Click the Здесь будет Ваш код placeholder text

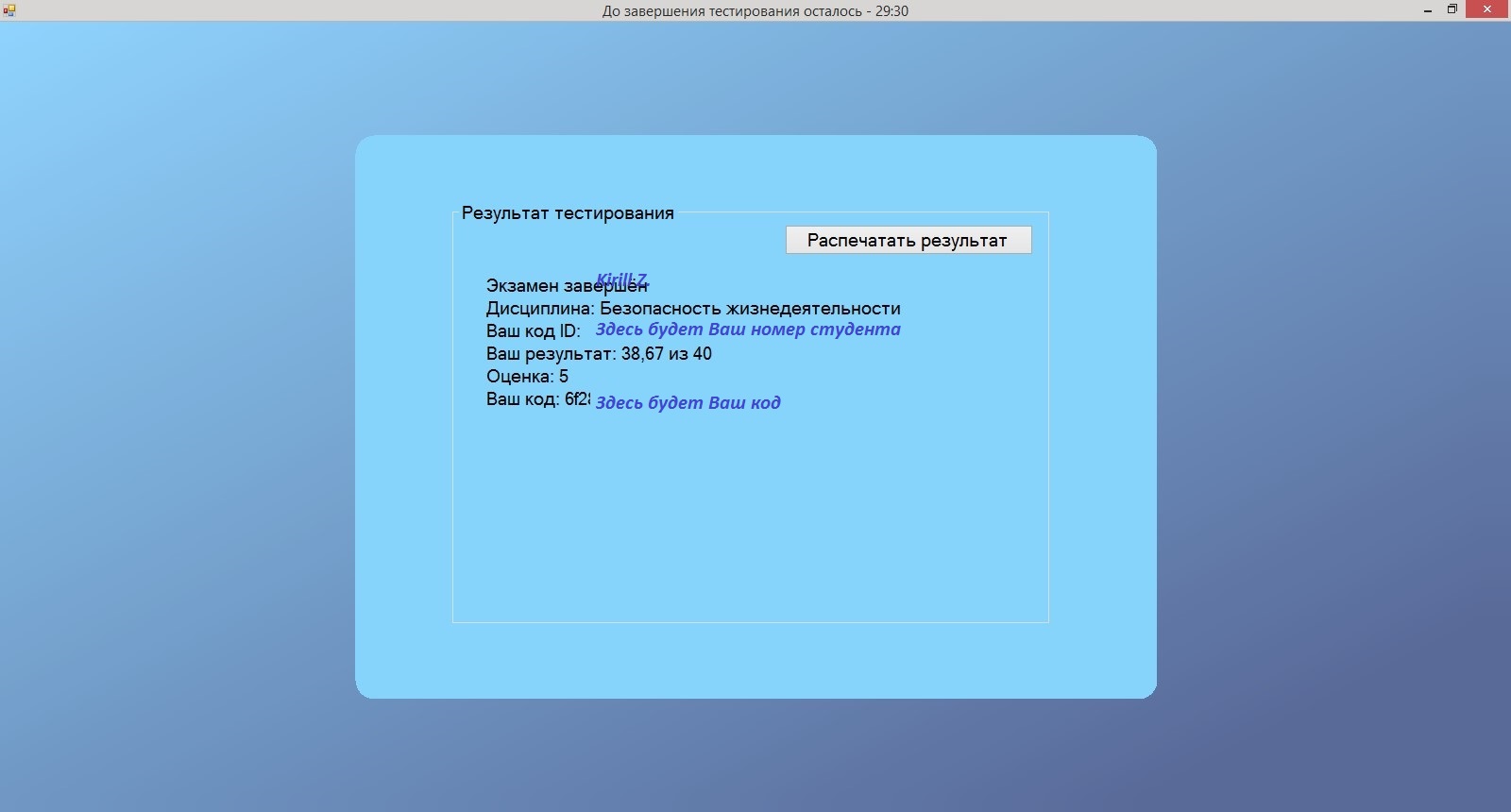click(688, 402)
